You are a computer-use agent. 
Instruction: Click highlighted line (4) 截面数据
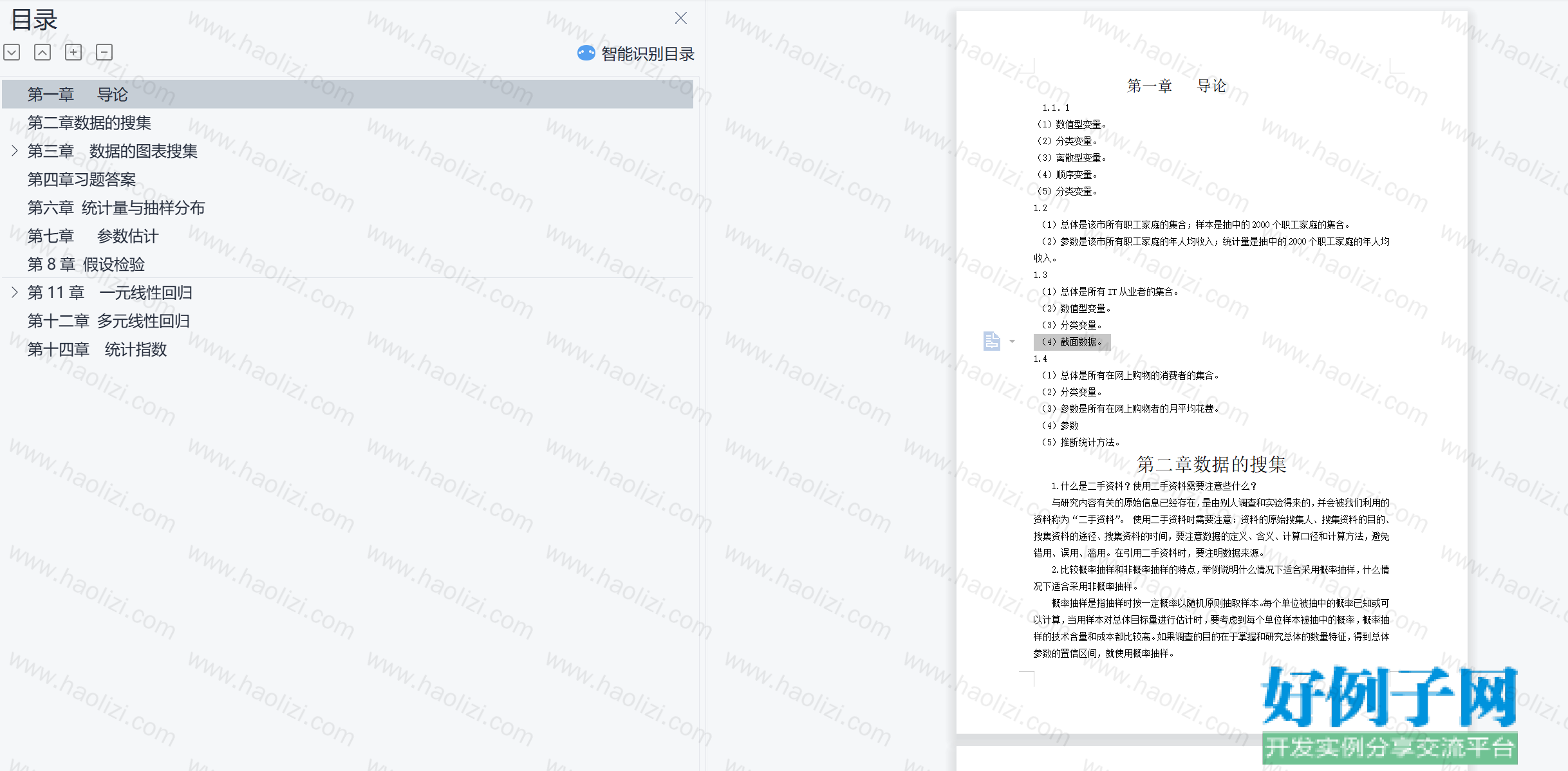point(1072,342)
